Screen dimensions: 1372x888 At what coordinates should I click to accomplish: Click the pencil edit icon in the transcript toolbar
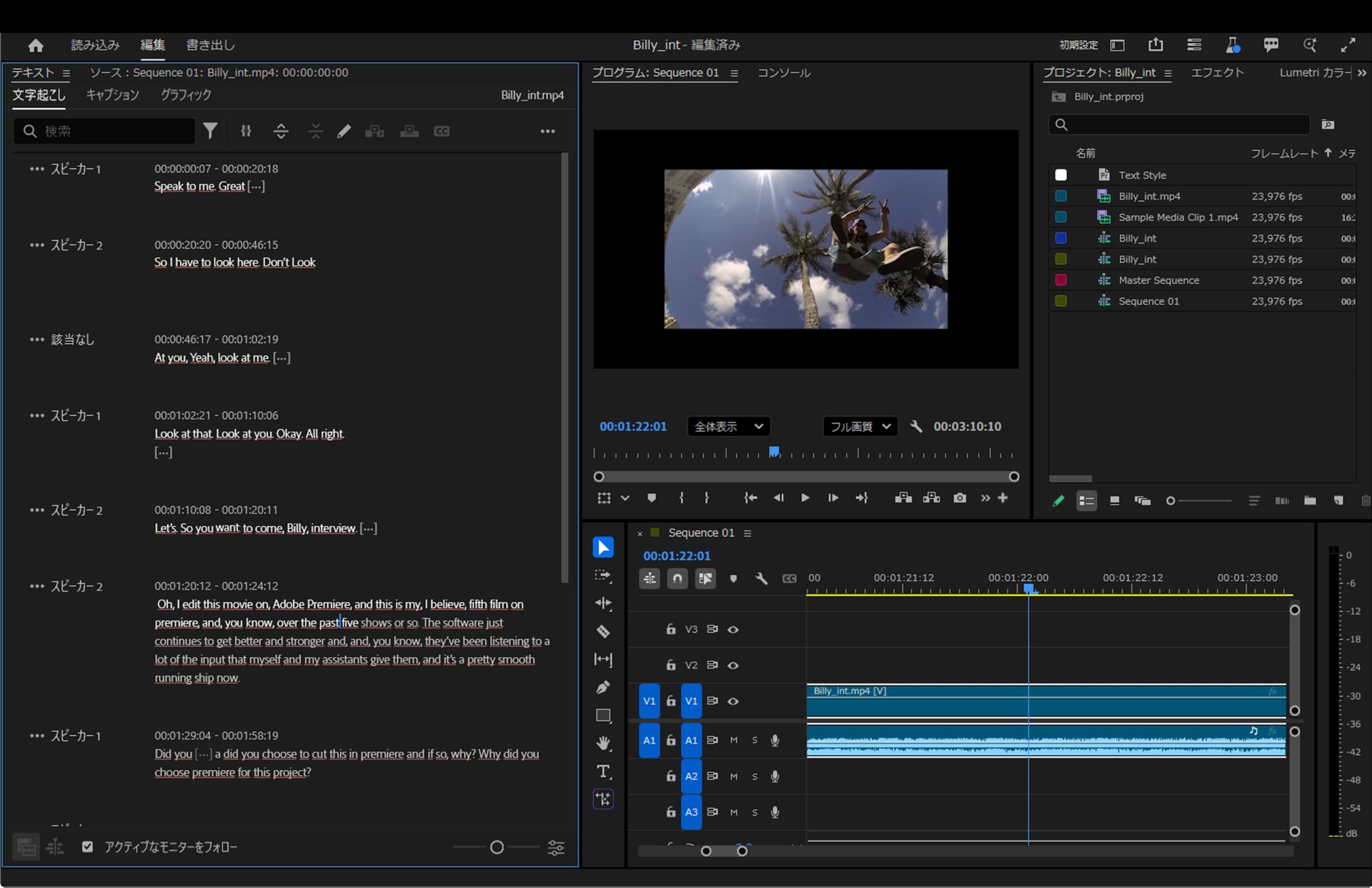344,131
